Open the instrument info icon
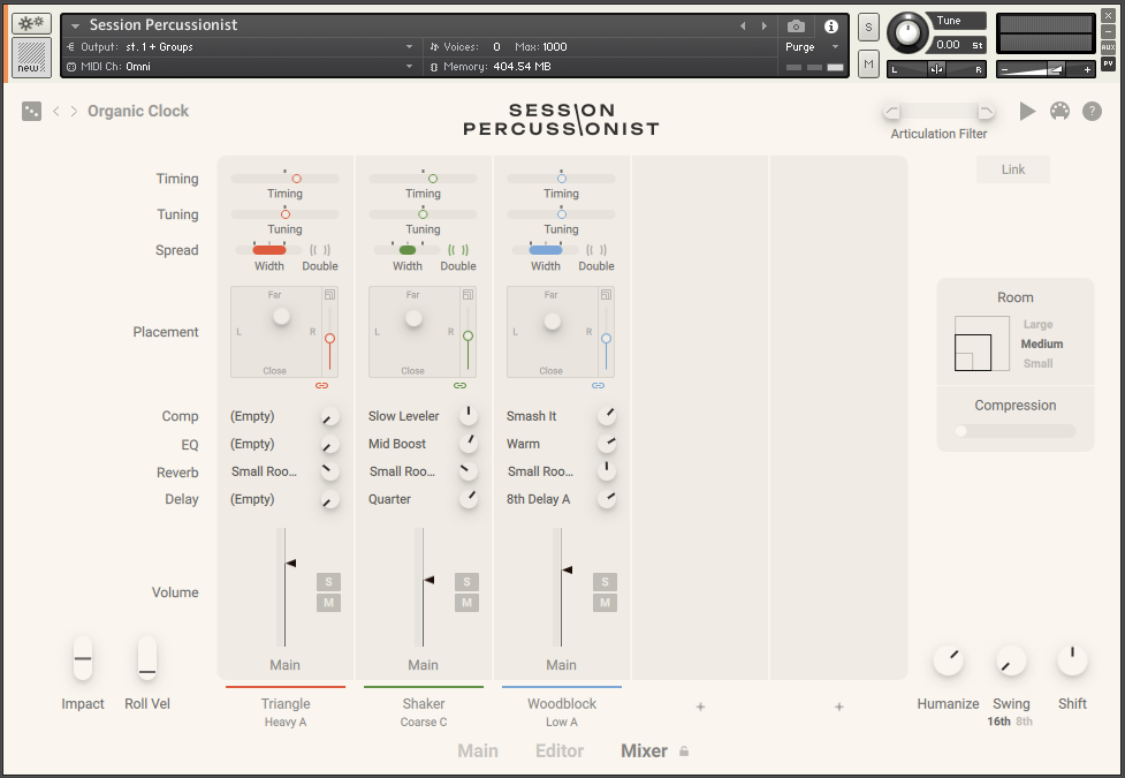 pos(830,26)
